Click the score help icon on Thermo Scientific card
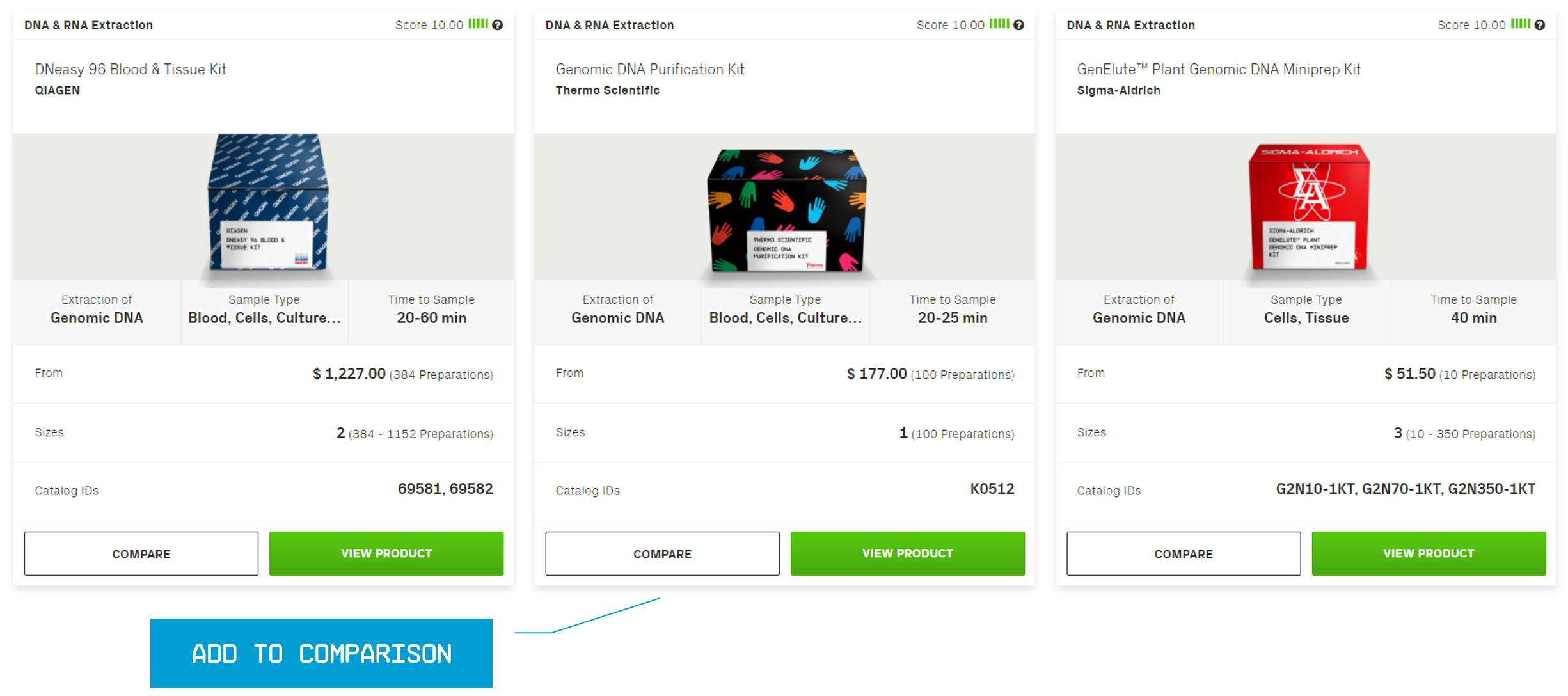1568x696 pixels. (1019, 25)
